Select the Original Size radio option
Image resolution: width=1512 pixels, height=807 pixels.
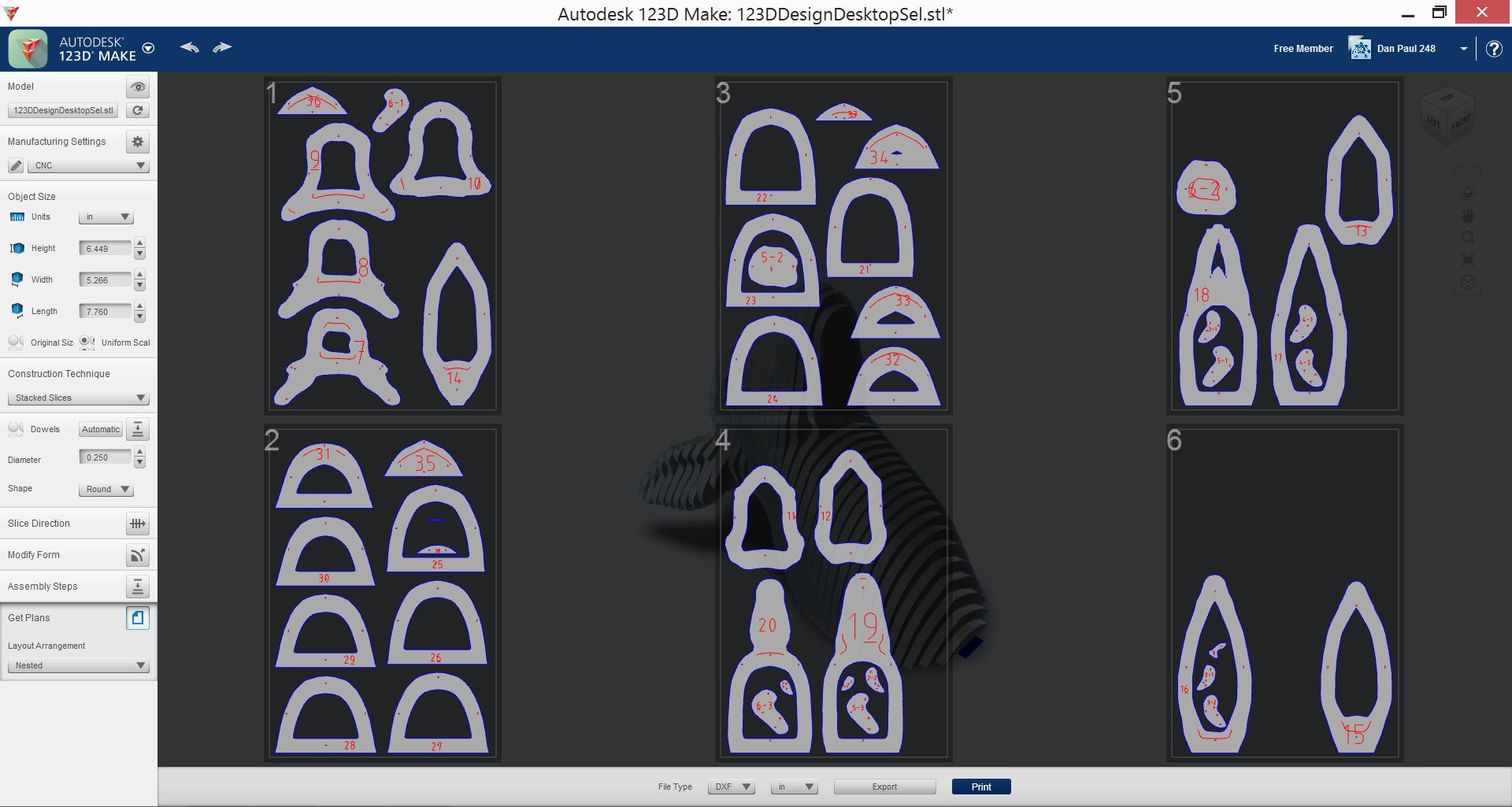pyautogui.click(x=16, y=342)
